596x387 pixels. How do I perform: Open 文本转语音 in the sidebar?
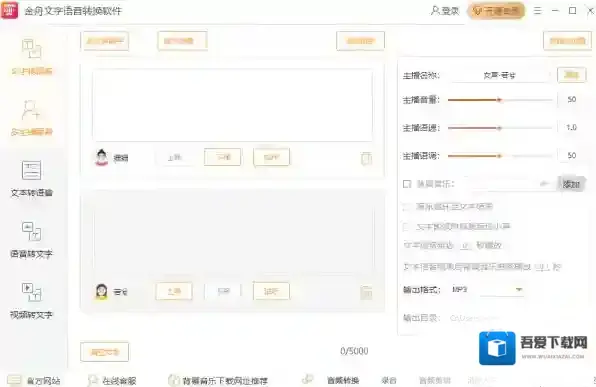coord(32,179)
